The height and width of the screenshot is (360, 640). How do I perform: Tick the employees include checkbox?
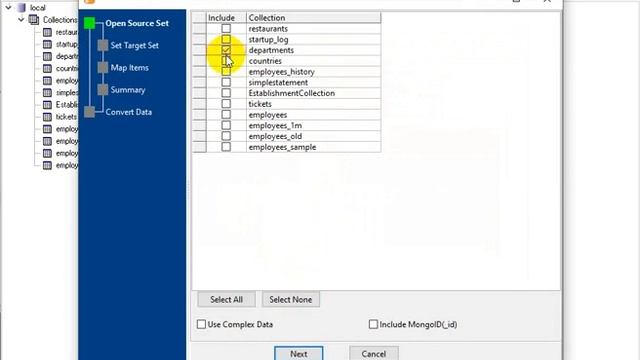(226, 115)
